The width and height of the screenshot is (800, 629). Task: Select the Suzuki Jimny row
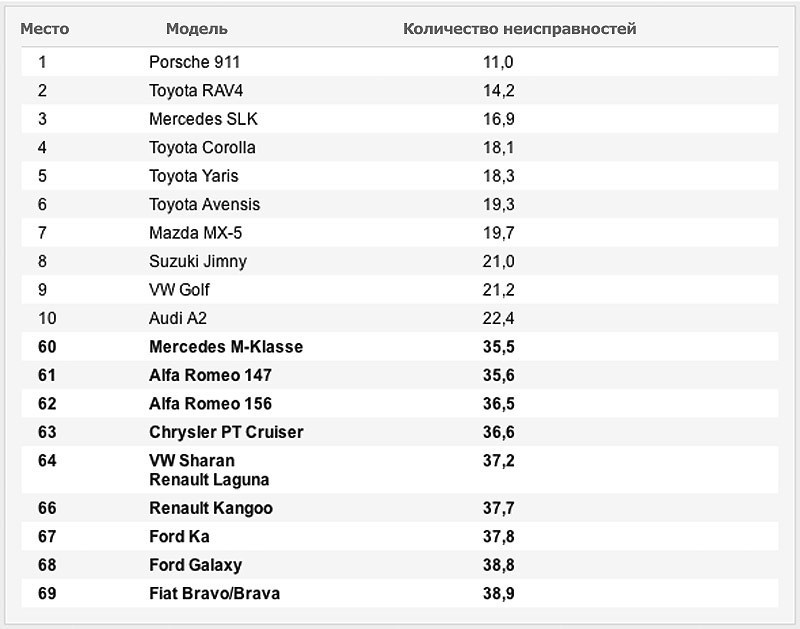tap(399, 261)
